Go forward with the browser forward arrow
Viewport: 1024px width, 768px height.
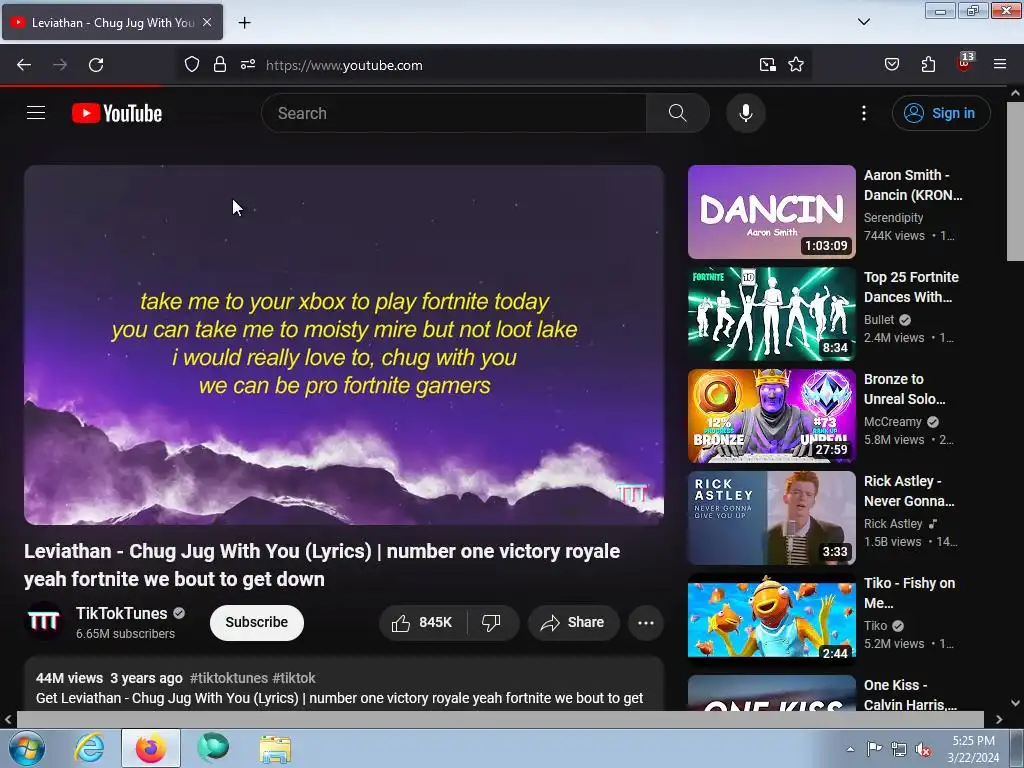click(59, 65)
